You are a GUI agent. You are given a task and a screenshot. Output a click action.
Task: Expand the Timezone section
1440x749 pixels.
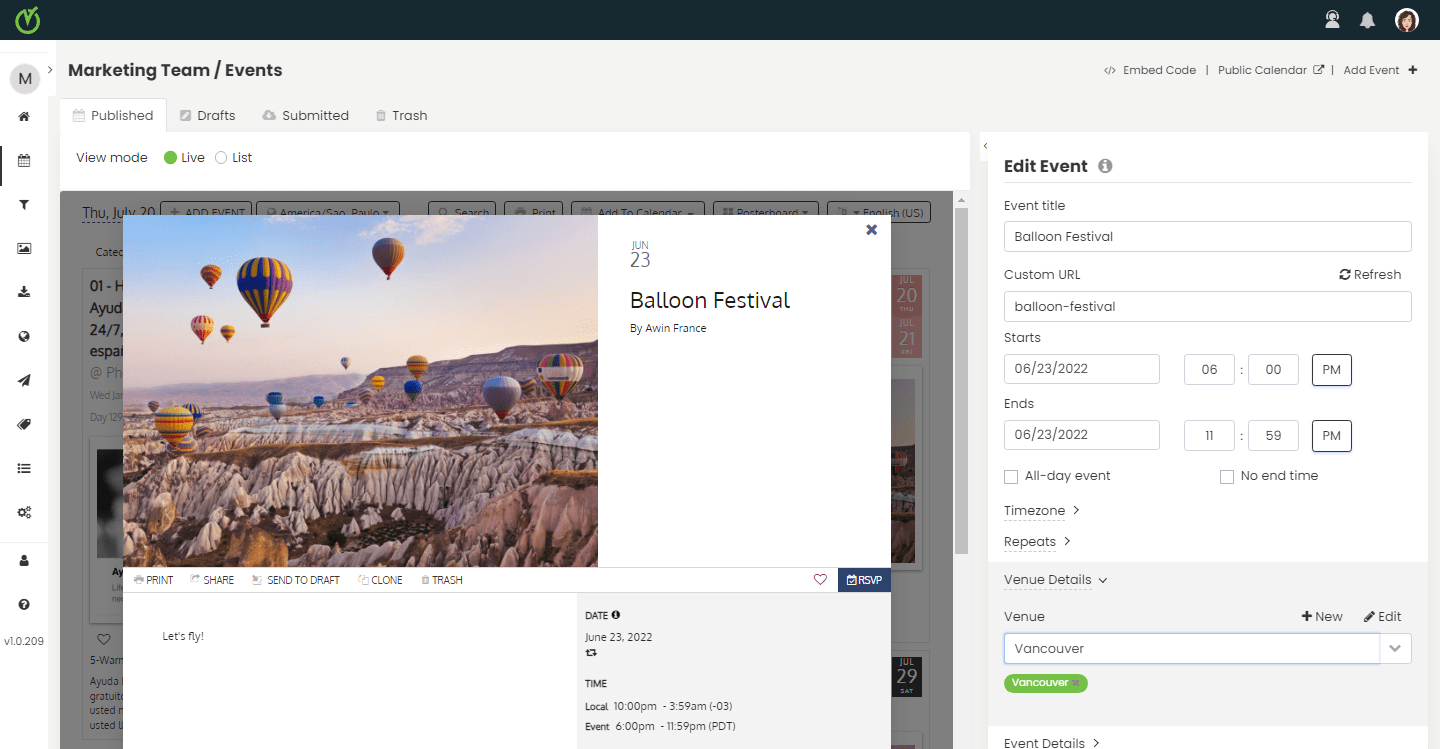pos(1034,510)
